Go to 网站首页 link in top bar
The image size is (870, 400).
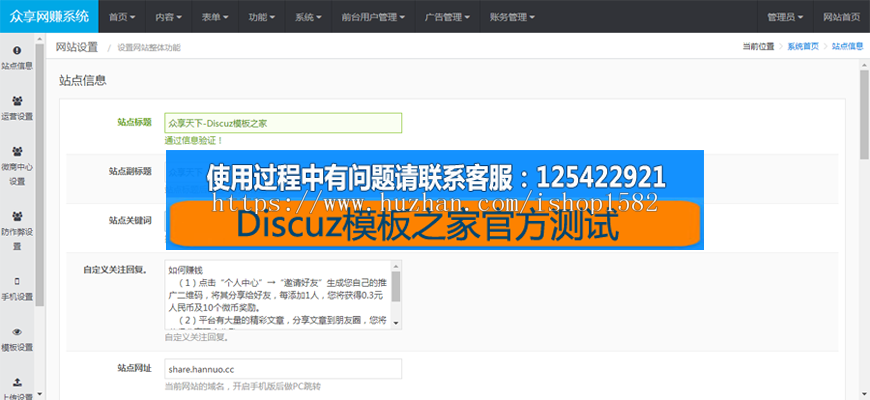click(841, 17)
